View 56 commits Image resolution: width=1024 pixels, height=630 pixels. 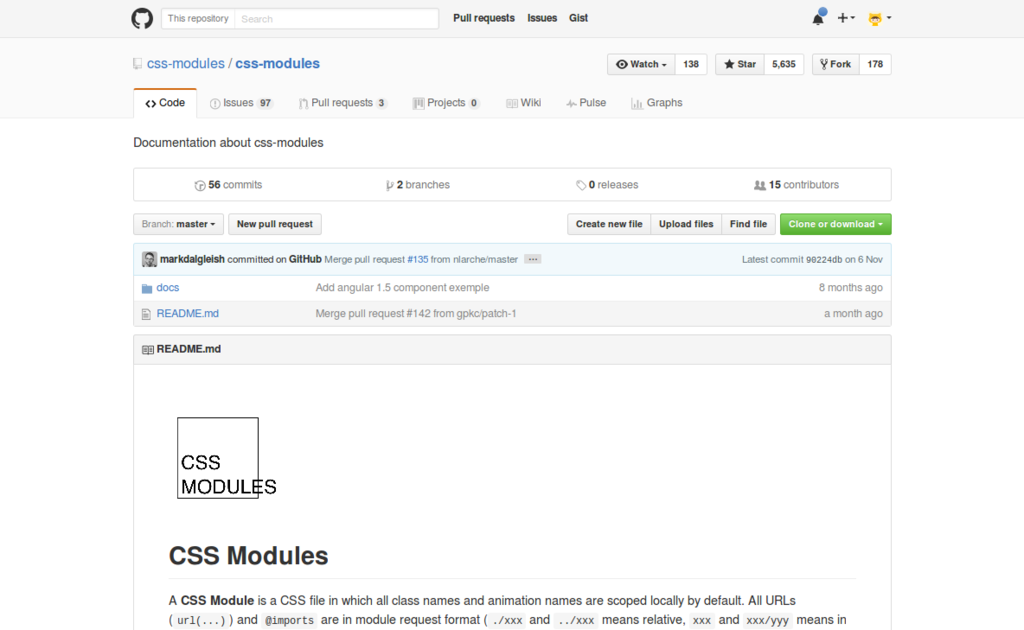tap(229, 185)
